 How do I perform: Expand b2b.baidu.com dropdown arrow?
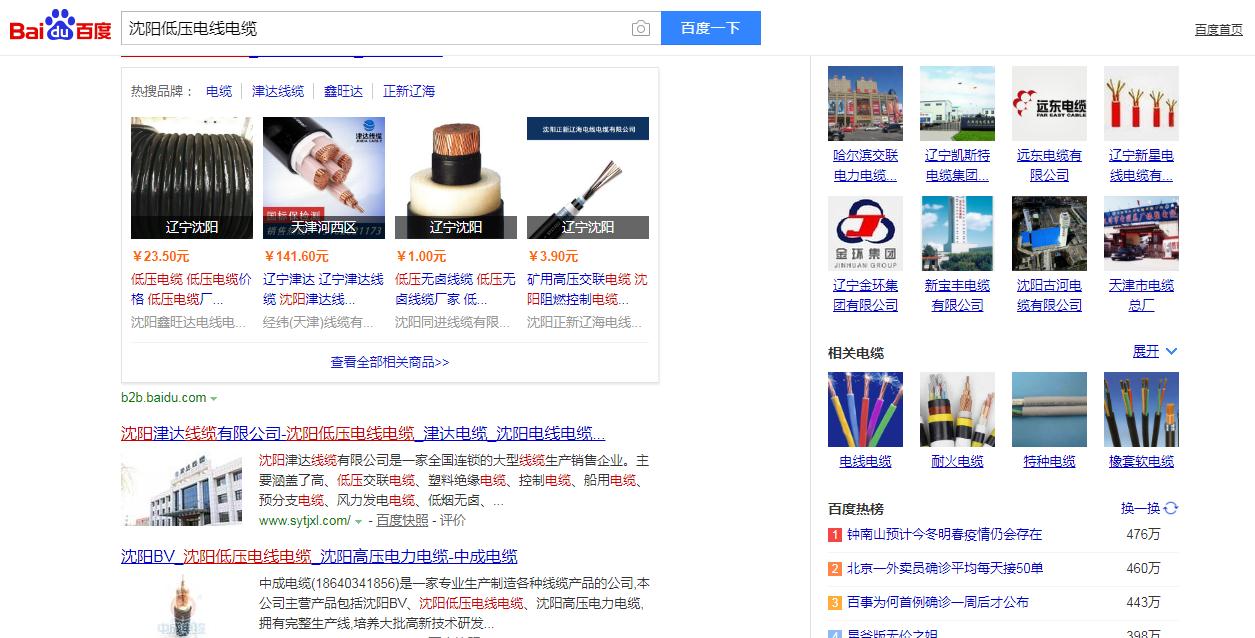(214, 399)
